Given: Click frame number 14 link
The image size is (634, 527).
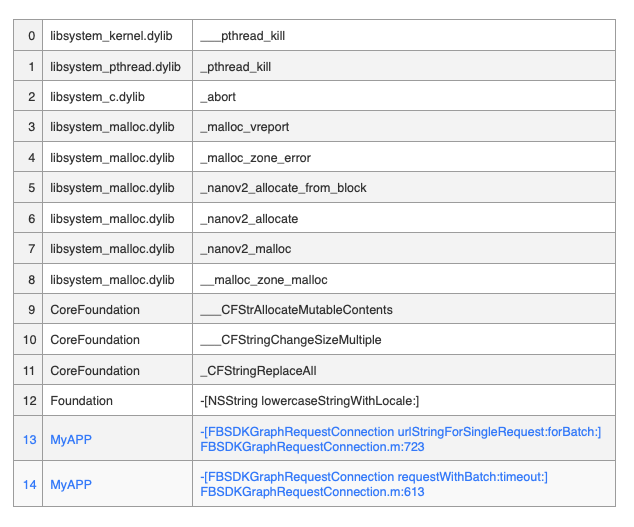Looking at the screenshot, I should tap(30, 484).
